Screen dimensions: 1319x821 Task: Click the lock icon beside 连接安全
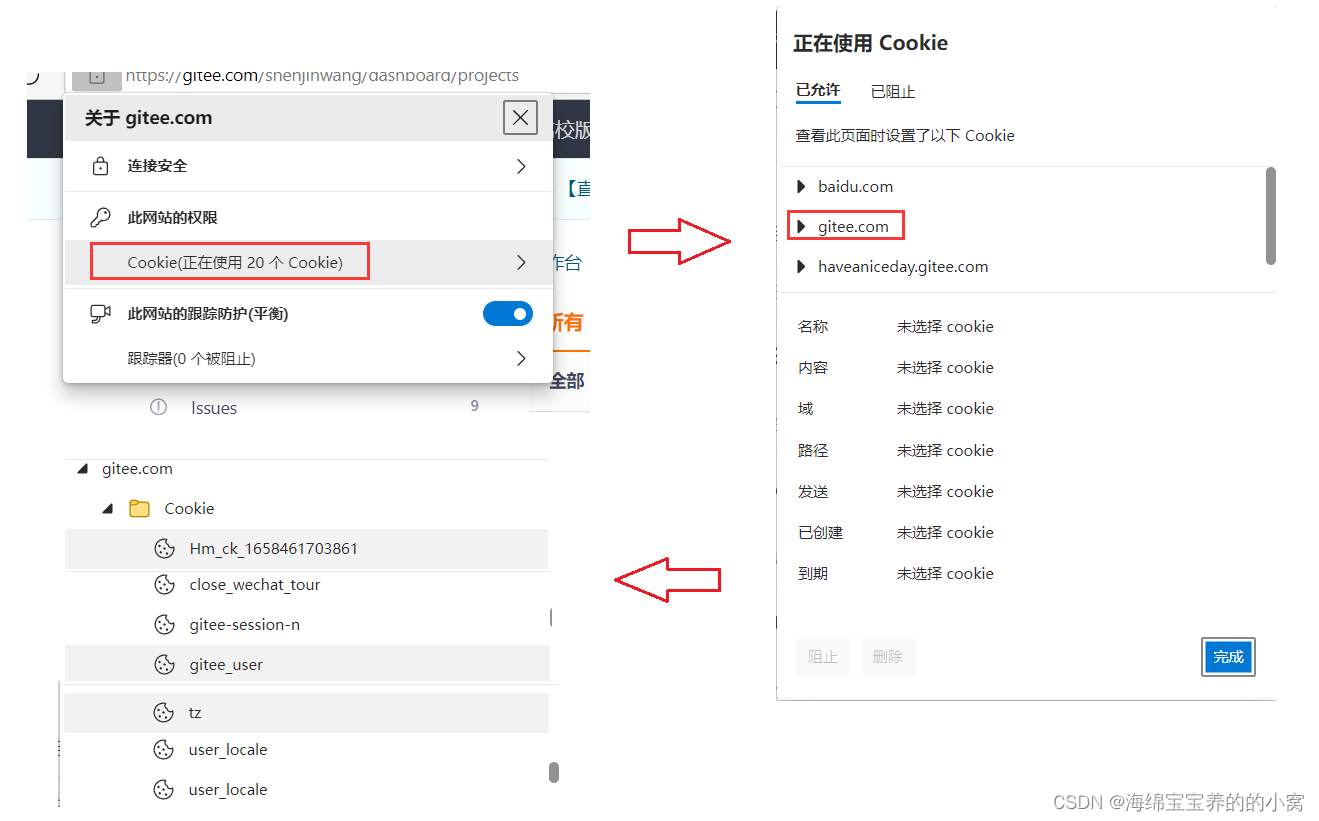click(100, 166)
